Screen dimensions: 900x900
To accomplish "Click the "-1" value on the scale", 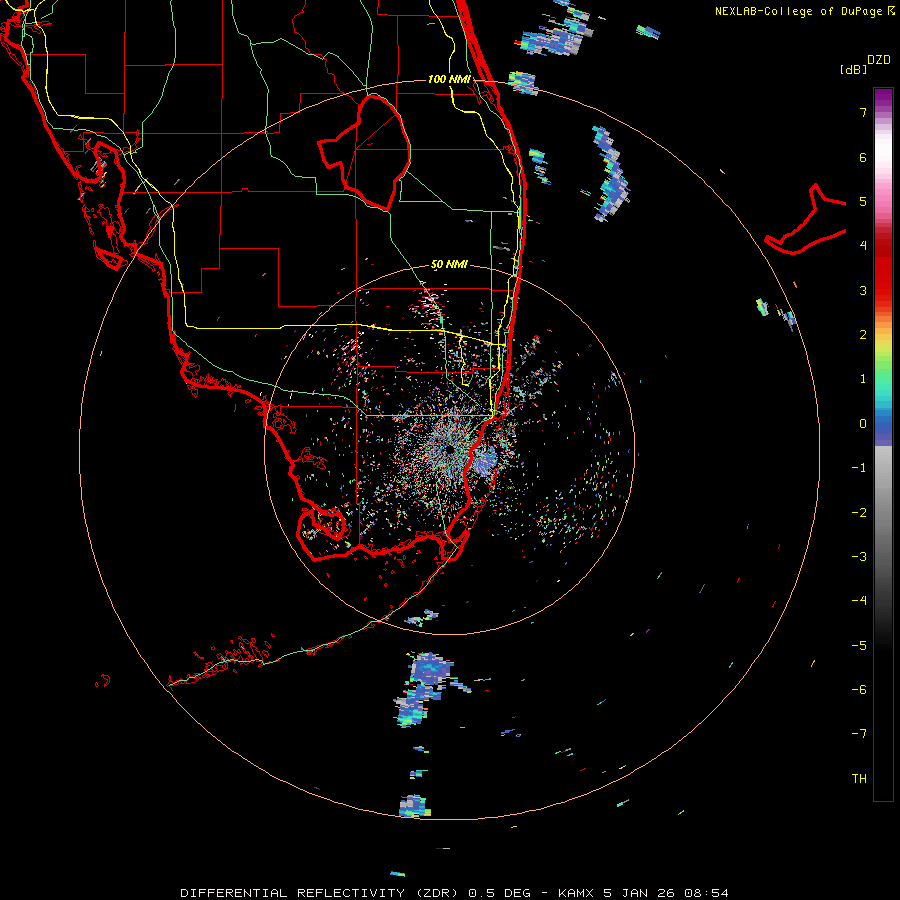I will pos(859,468).
